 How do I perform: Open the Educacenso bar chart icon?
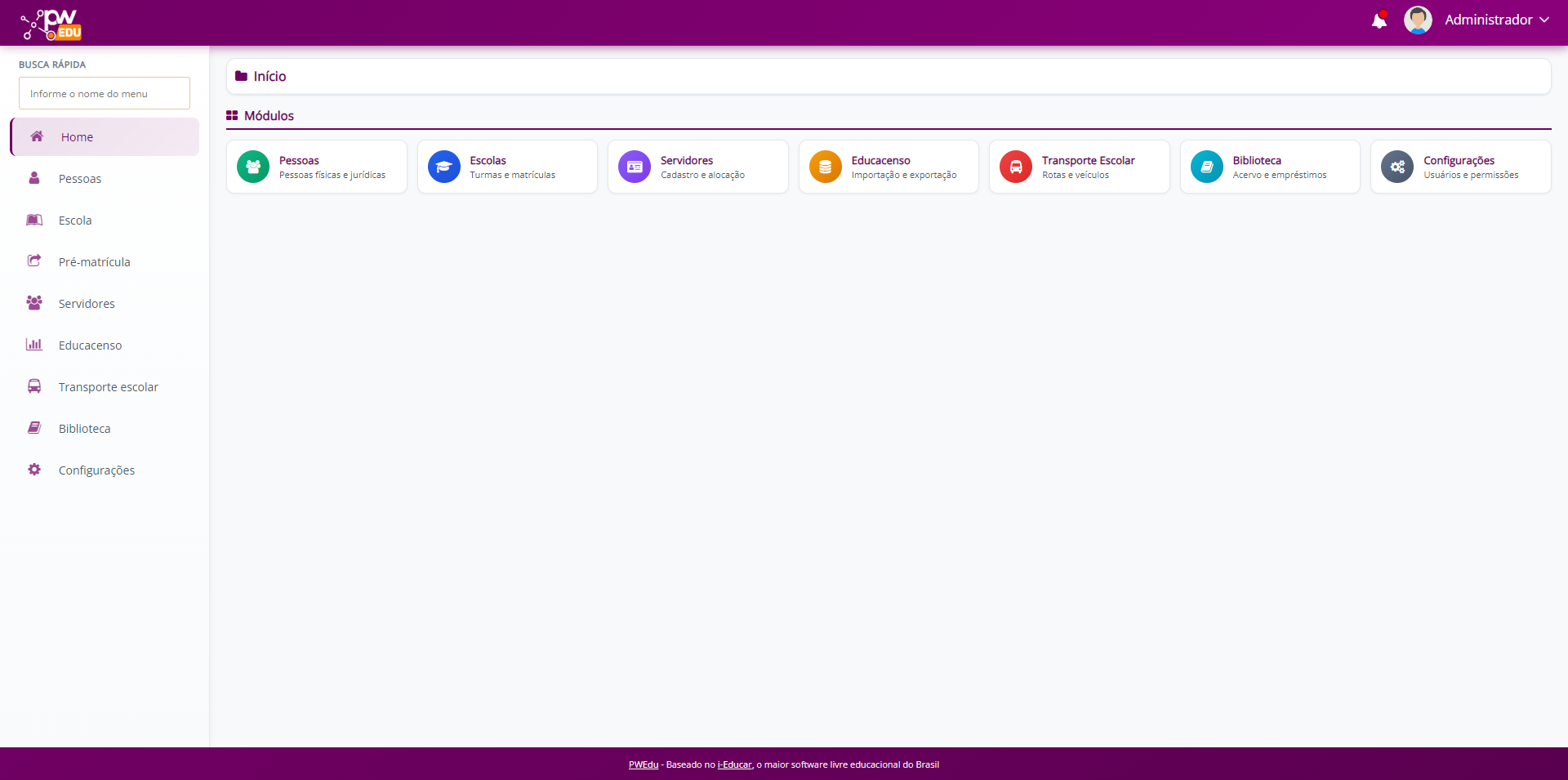[33, 344]
